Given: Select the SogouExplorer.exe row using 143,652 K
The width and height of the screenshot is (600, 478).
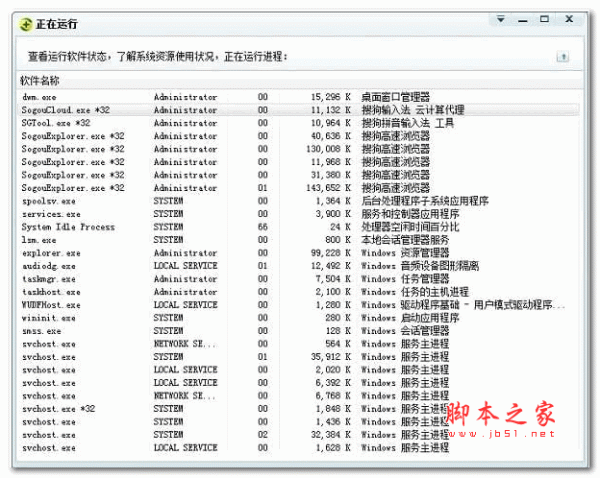Looking at the screenshot, I should (x=299, y=188).
